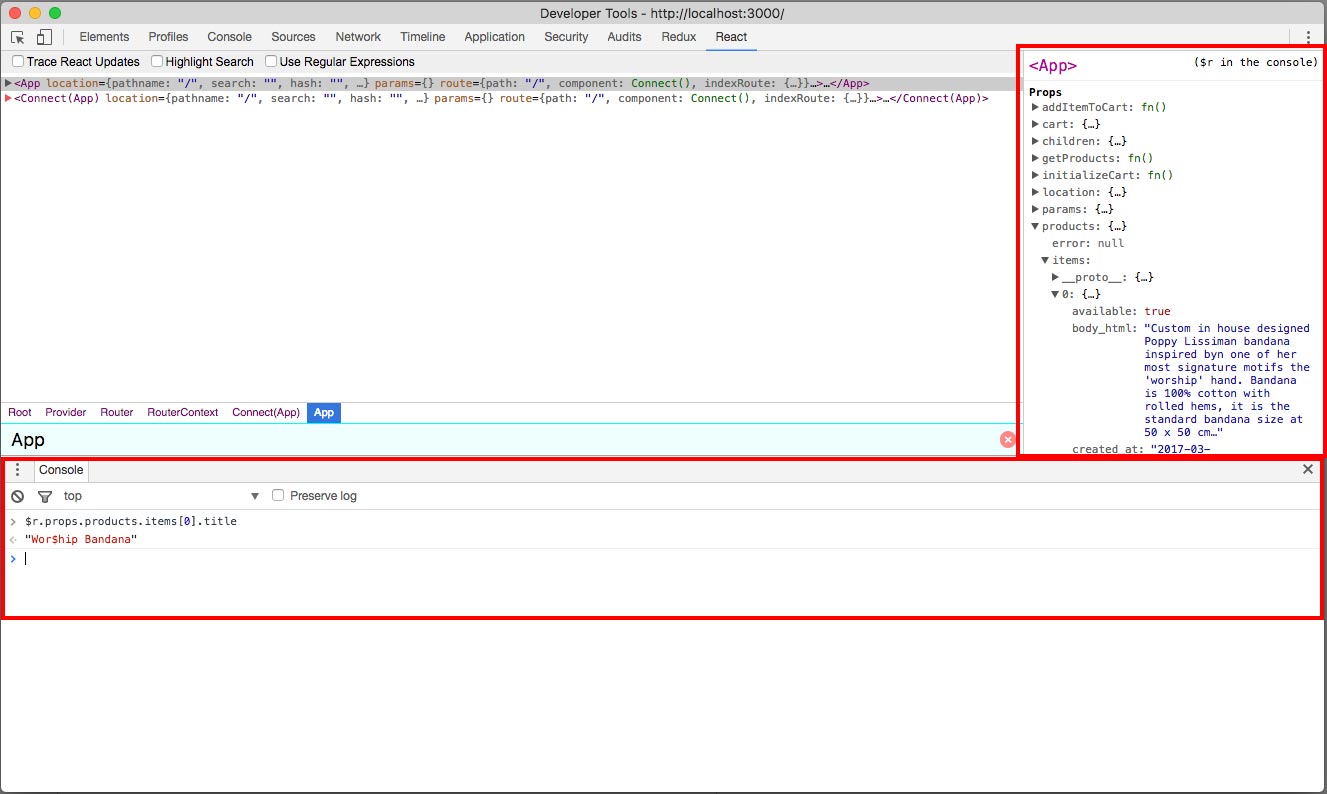Select the body_html property value text
Image resolution: width=1327 pixels, height=794 pixels.
pyautogui.click(x=1227, y=380)
